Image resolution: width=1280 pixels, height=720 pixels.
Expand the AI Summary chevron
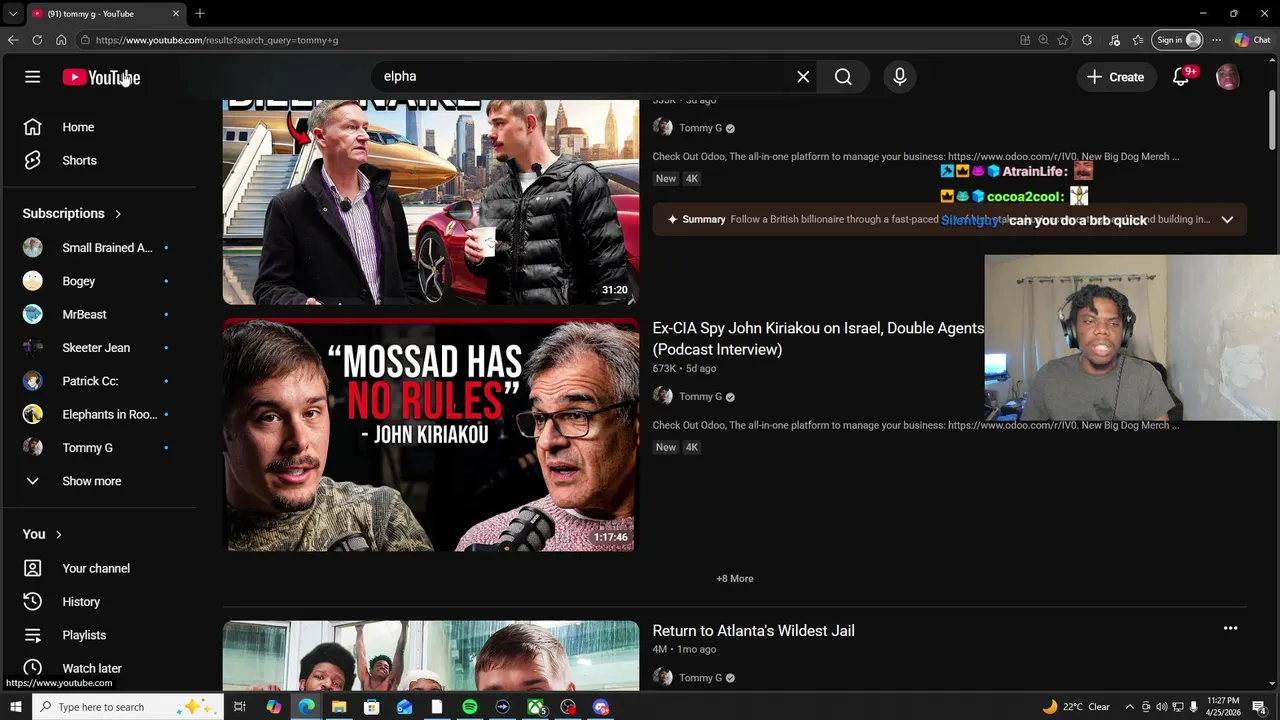(x=1227, y=219)
